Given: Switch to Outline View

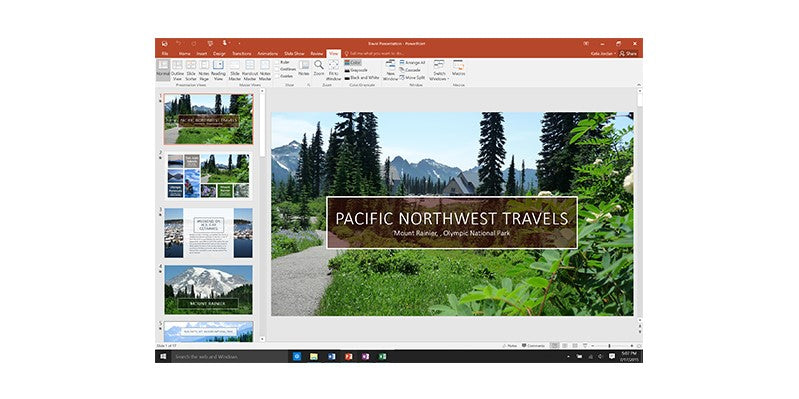Looking at the screenshot, I should 177,70.
